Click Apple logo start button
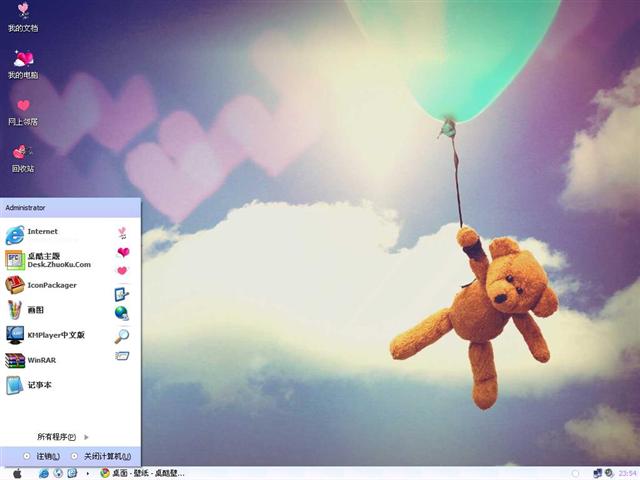This screenshot has height=480, width=640. pyautogui.click(x=16, y=473)
